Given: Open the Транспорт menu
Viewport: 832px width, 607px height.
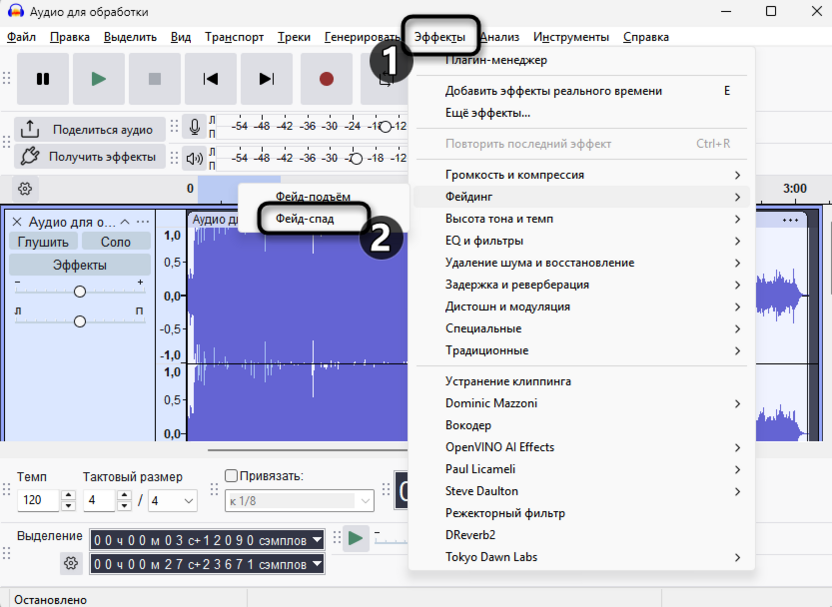Looking at the screenshot, I should point(234,37).
